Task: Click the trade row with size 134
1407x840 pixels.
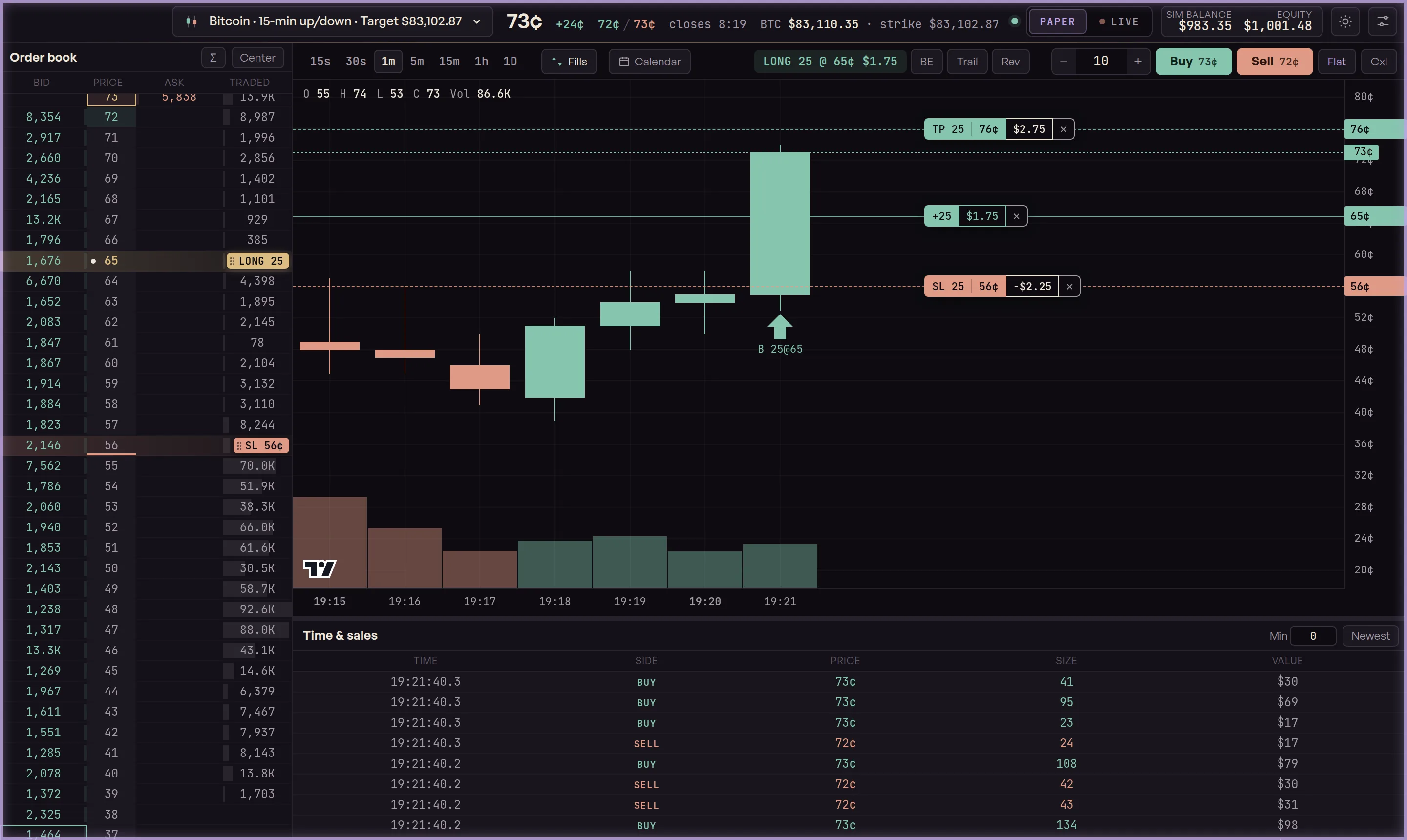Action: 848,825
